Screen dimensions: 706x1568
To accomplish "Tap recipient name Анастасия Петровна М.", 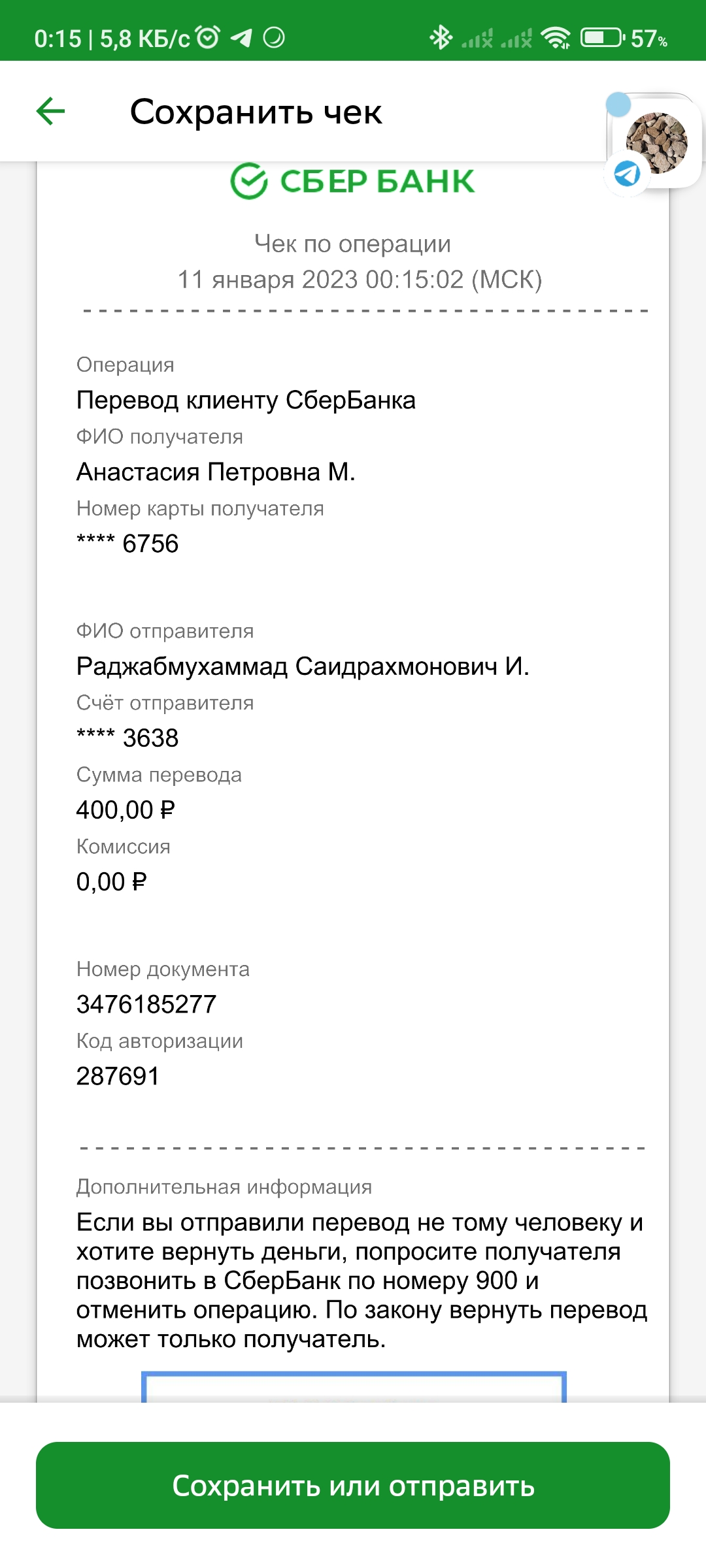I will pyautogui.click(x=216, y=472).
